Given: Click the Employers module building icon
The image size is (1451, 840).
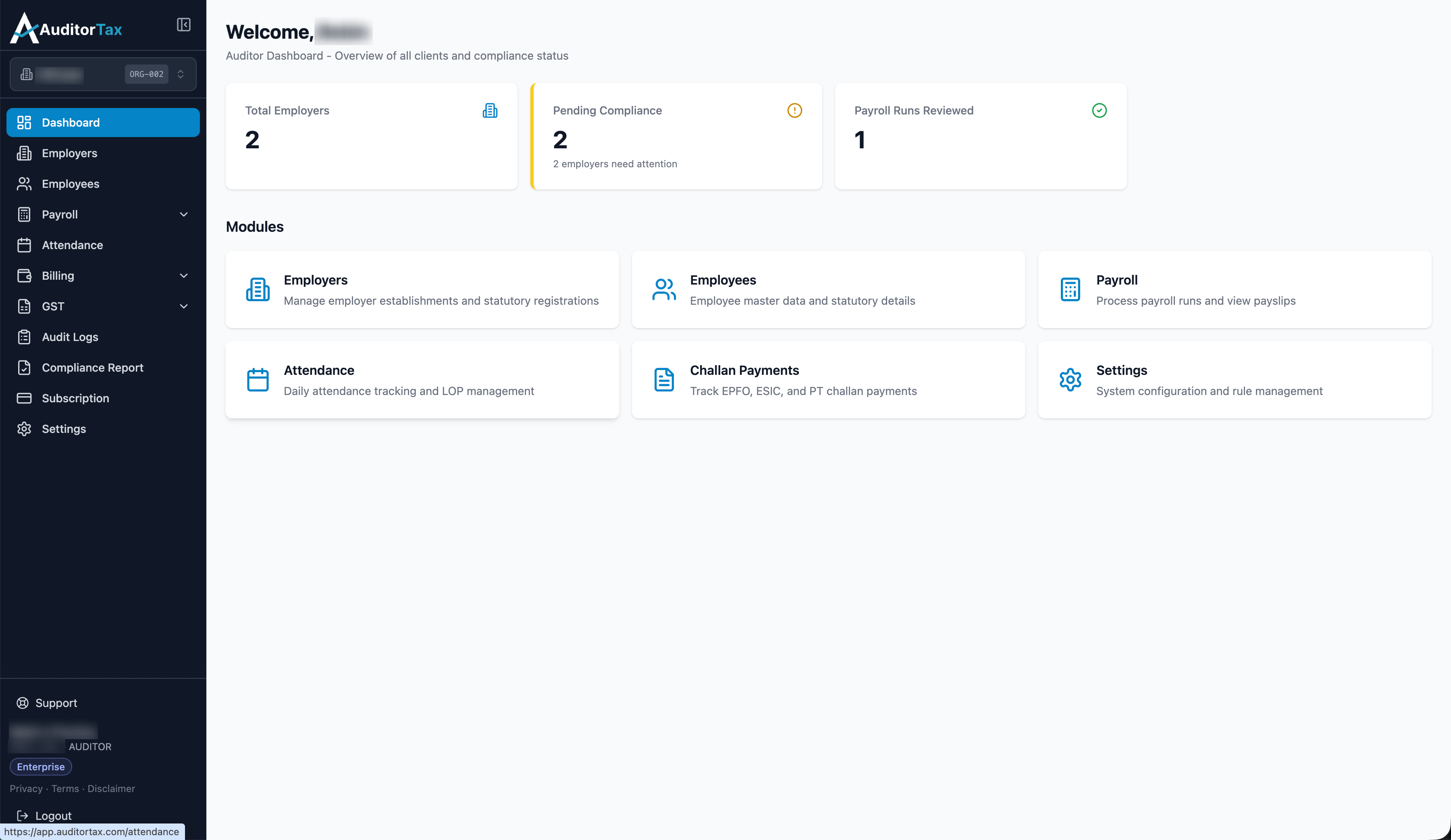Looking at the screenshot, I should click(x=258, y=289).
